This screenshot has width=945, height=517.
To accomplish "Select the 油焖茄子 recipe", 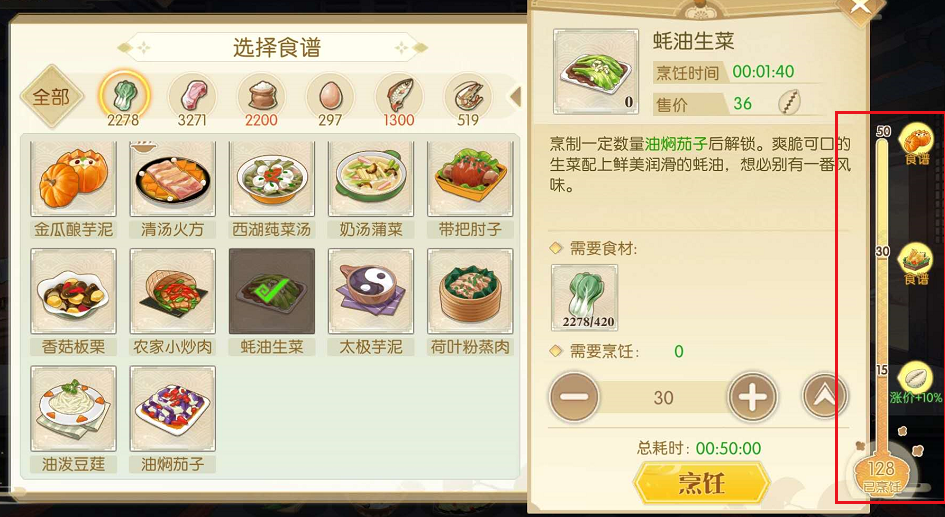I will tap(172, 419).
